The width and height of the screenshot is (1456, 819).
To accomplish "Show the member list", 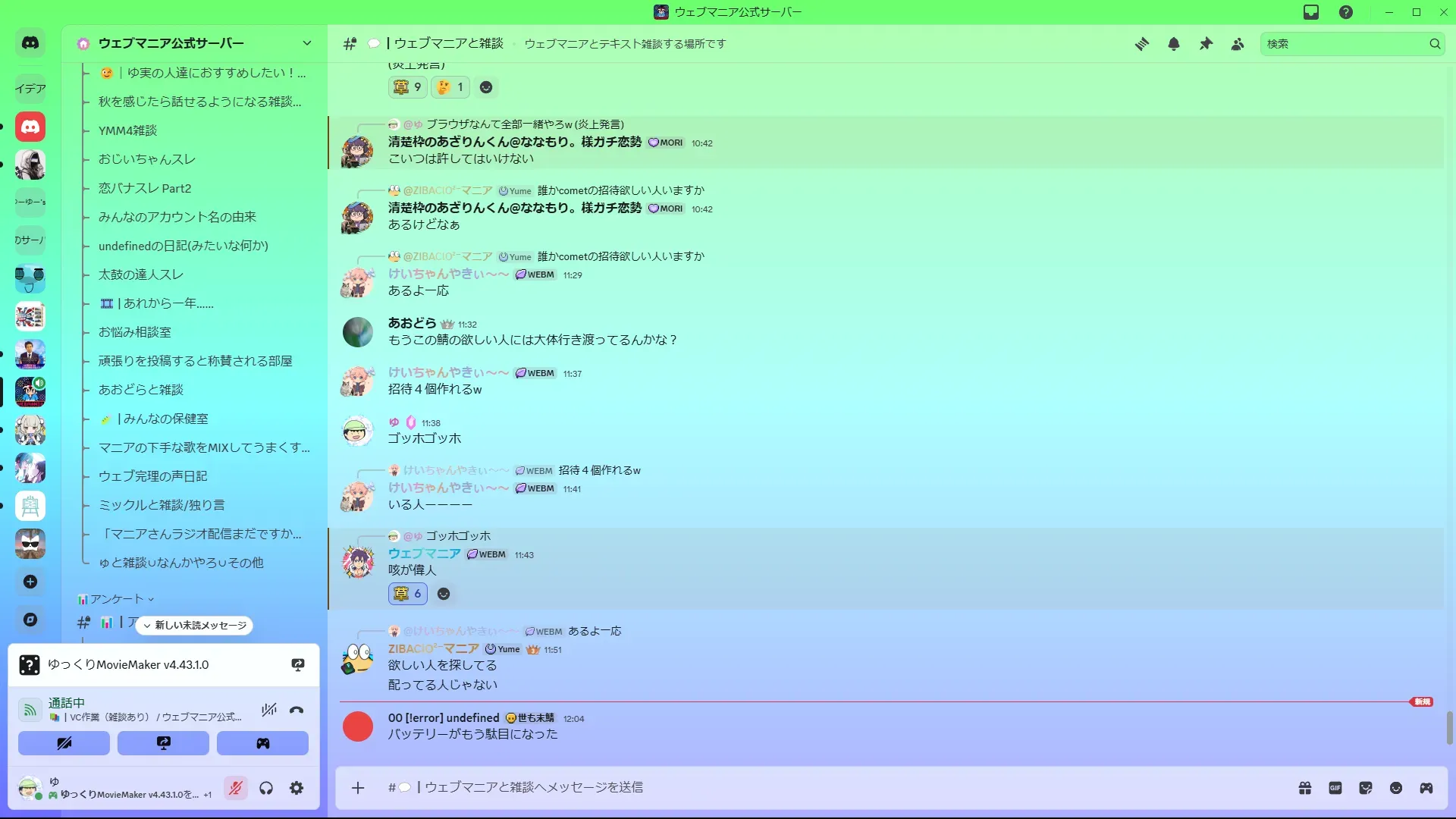I will pos(1238,44).
